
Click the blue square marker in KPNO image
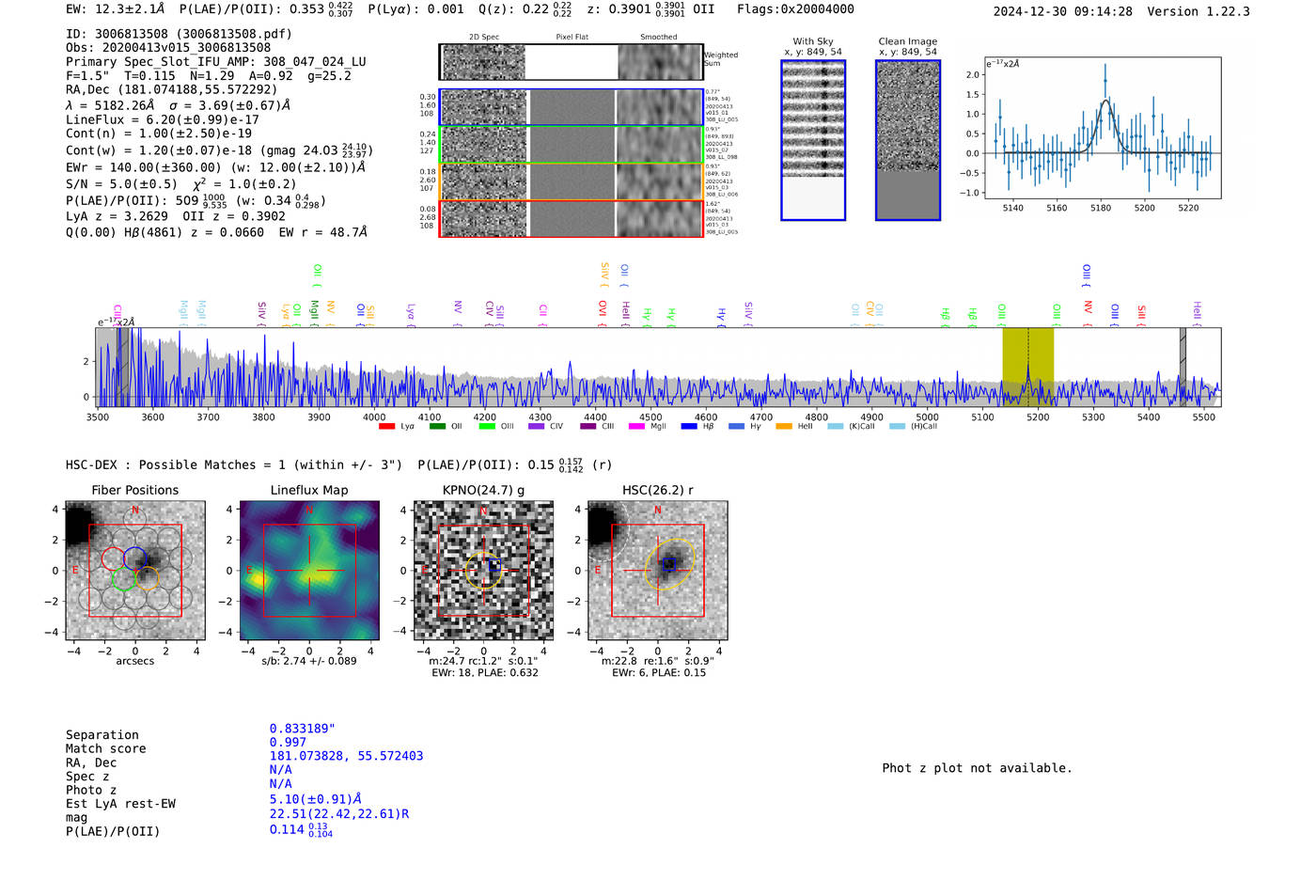coord(494,564)
